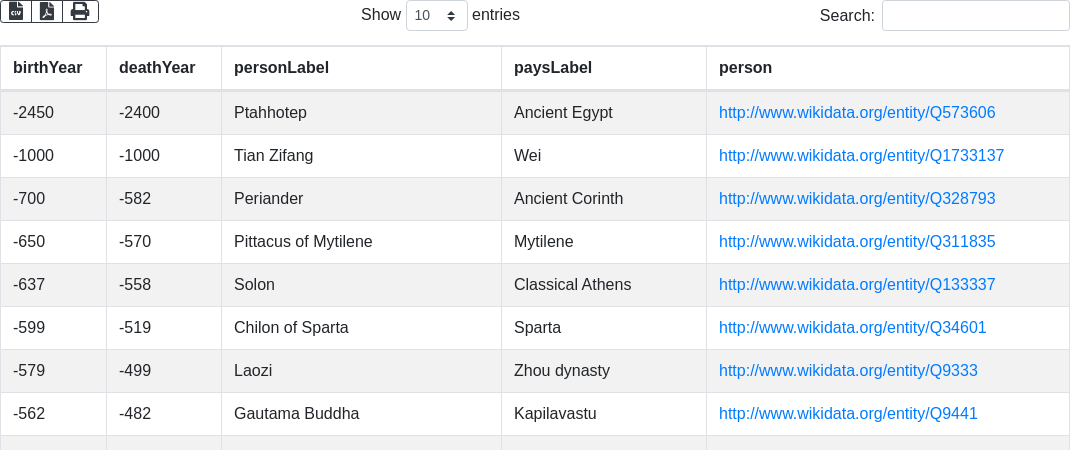This screenshot has width=1070, height=450.
Task: Focus the Search input field
Action: (975, 16)
